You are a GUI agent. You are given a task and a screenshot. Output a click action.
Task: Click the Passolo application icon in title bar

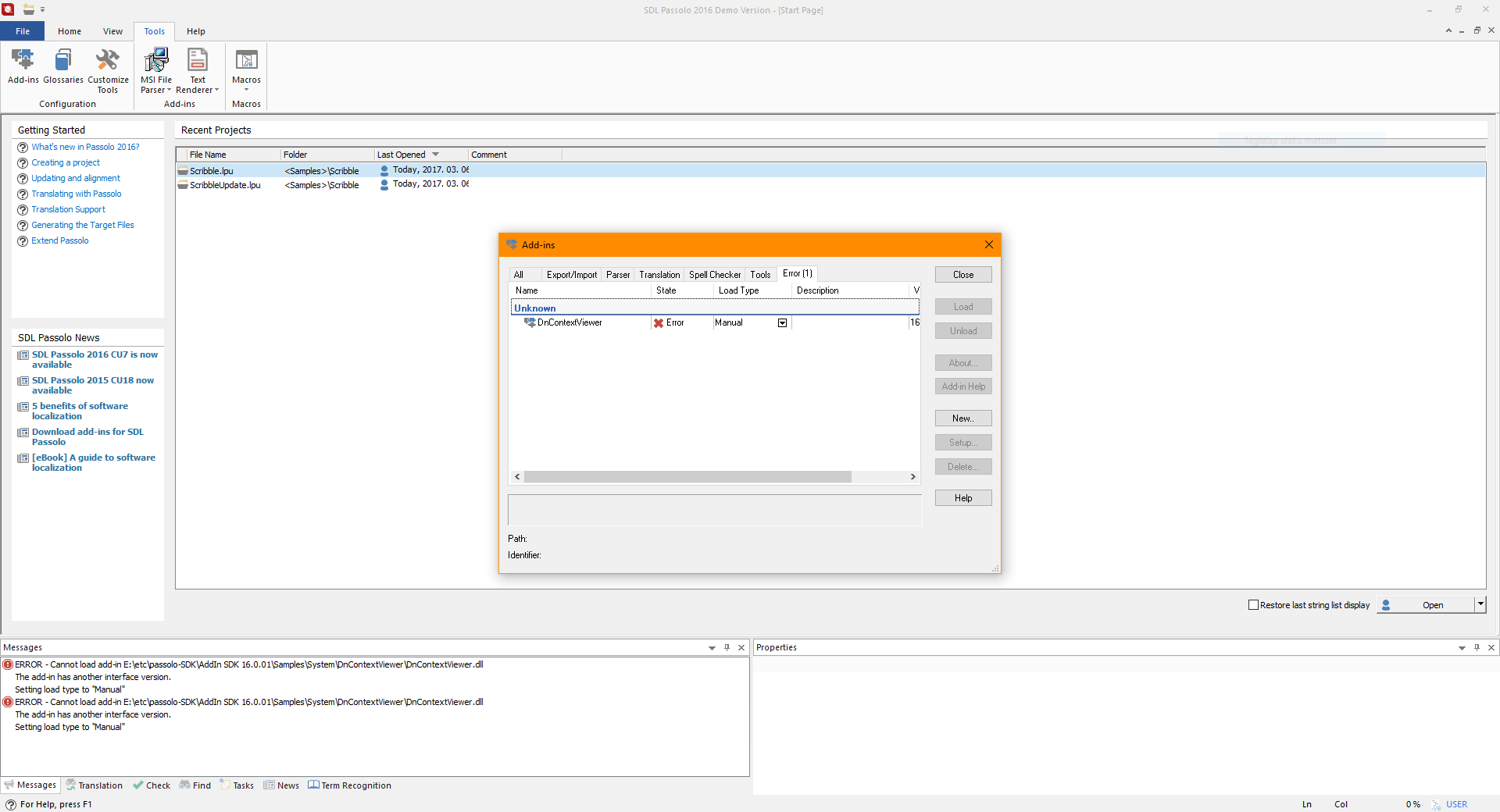tap(8, 9)
